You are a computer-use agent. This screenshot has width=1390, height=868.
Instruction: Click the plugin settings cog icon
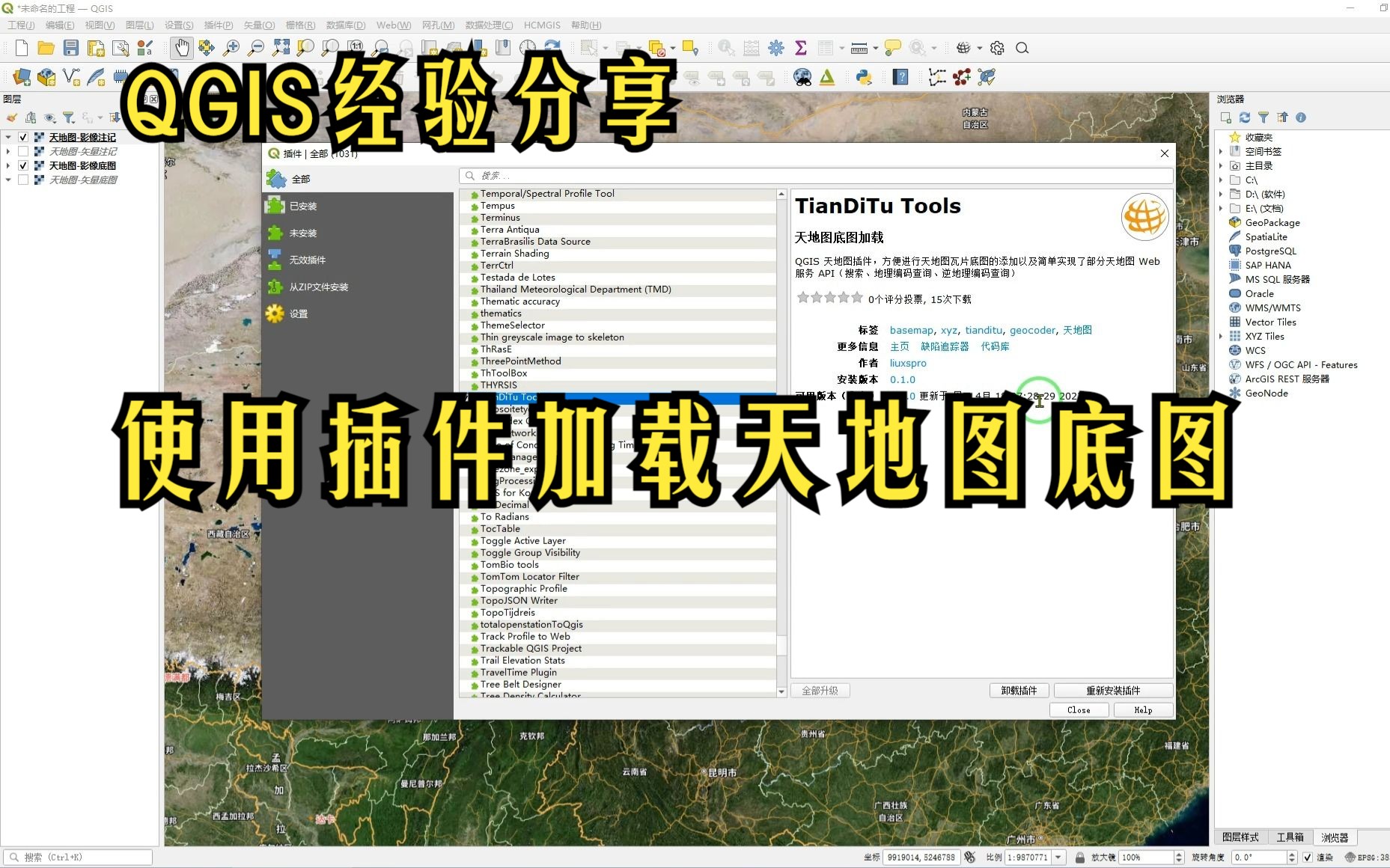(997, 48)
